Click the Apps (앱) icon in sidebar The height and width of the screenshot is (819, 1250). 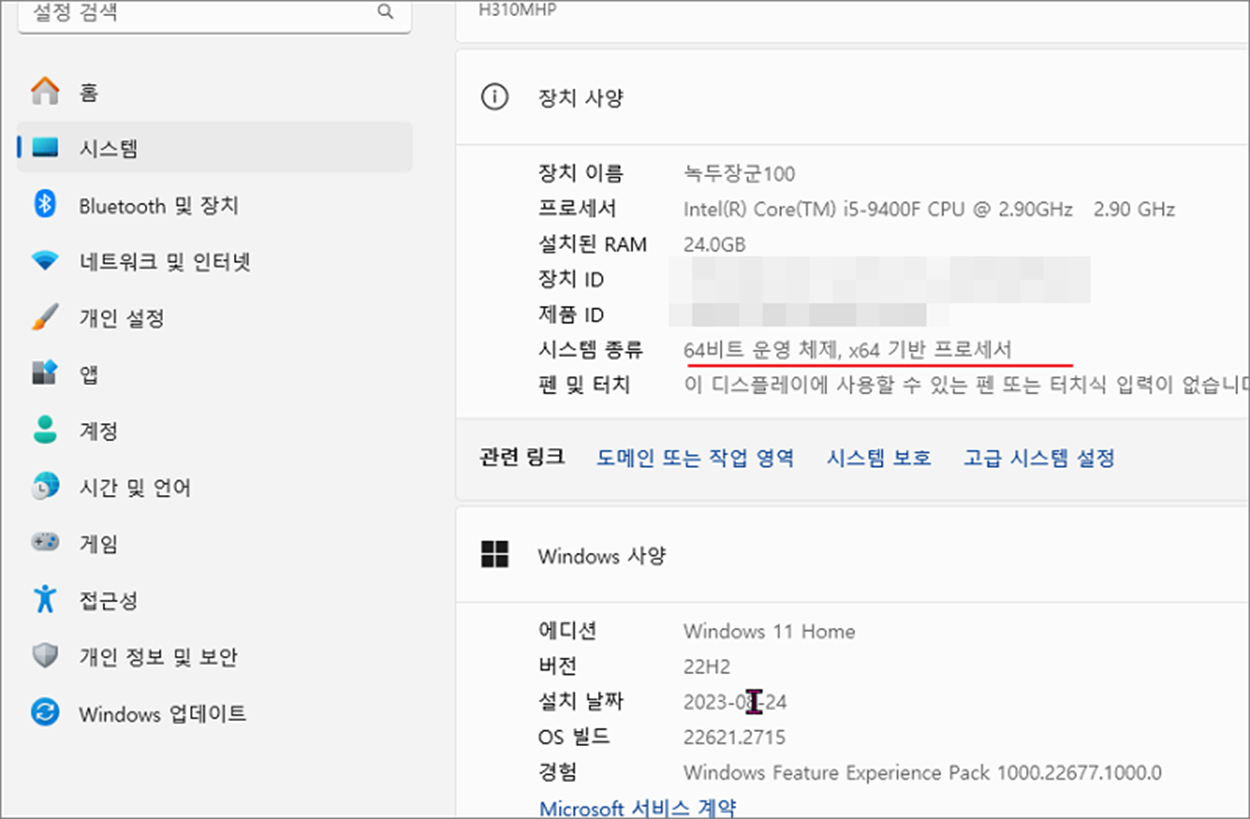coord(45,375)
